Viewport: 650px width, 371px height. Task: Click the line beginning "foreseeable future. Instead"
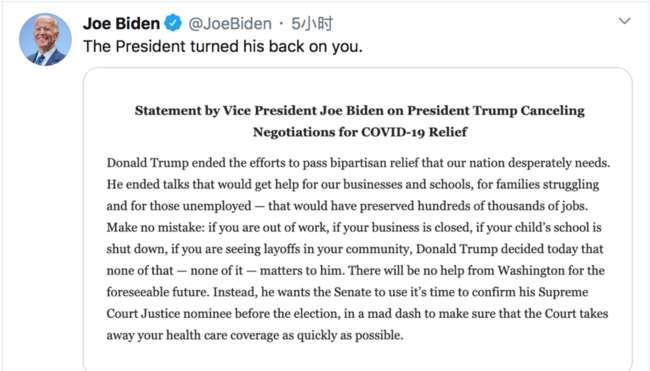[347, 292]
